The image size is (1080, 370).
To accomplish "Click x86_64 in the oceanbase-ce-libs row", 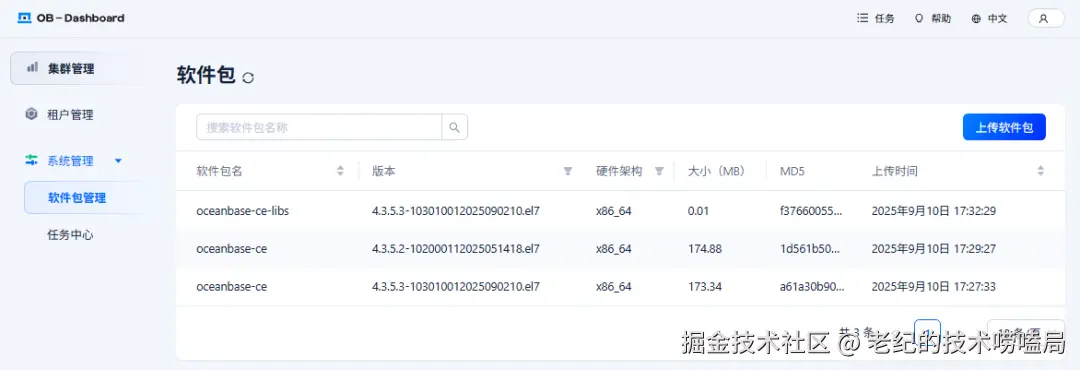I will tap(614, 211).
